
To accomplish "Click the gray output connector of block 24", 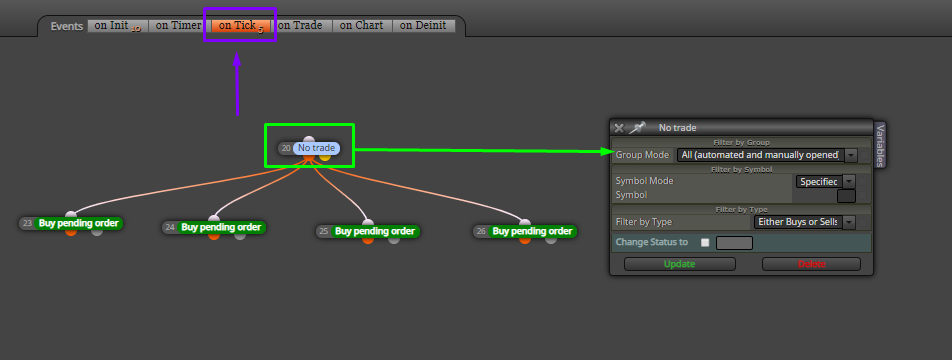I will (240, 236).
